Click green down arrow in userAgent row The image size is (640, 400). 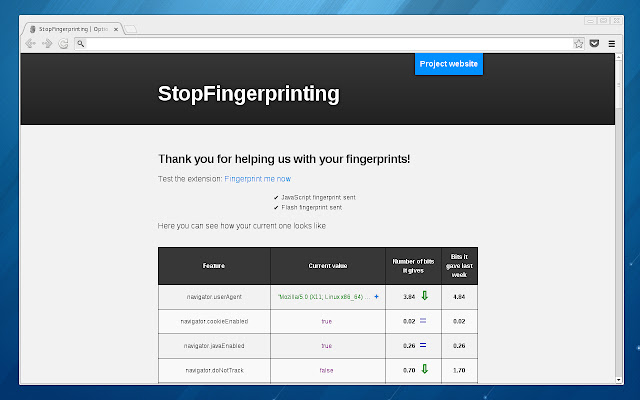pos(424,296)
